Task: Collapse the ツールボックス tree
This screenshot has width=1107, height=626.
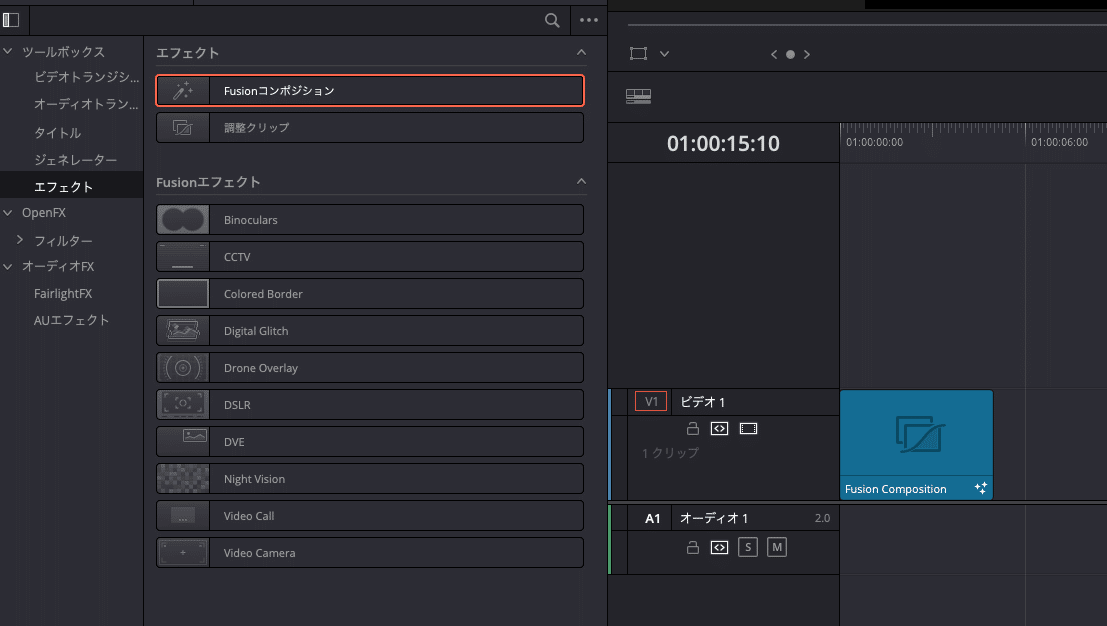Action: pyautogui.click(x=8, y=52)
